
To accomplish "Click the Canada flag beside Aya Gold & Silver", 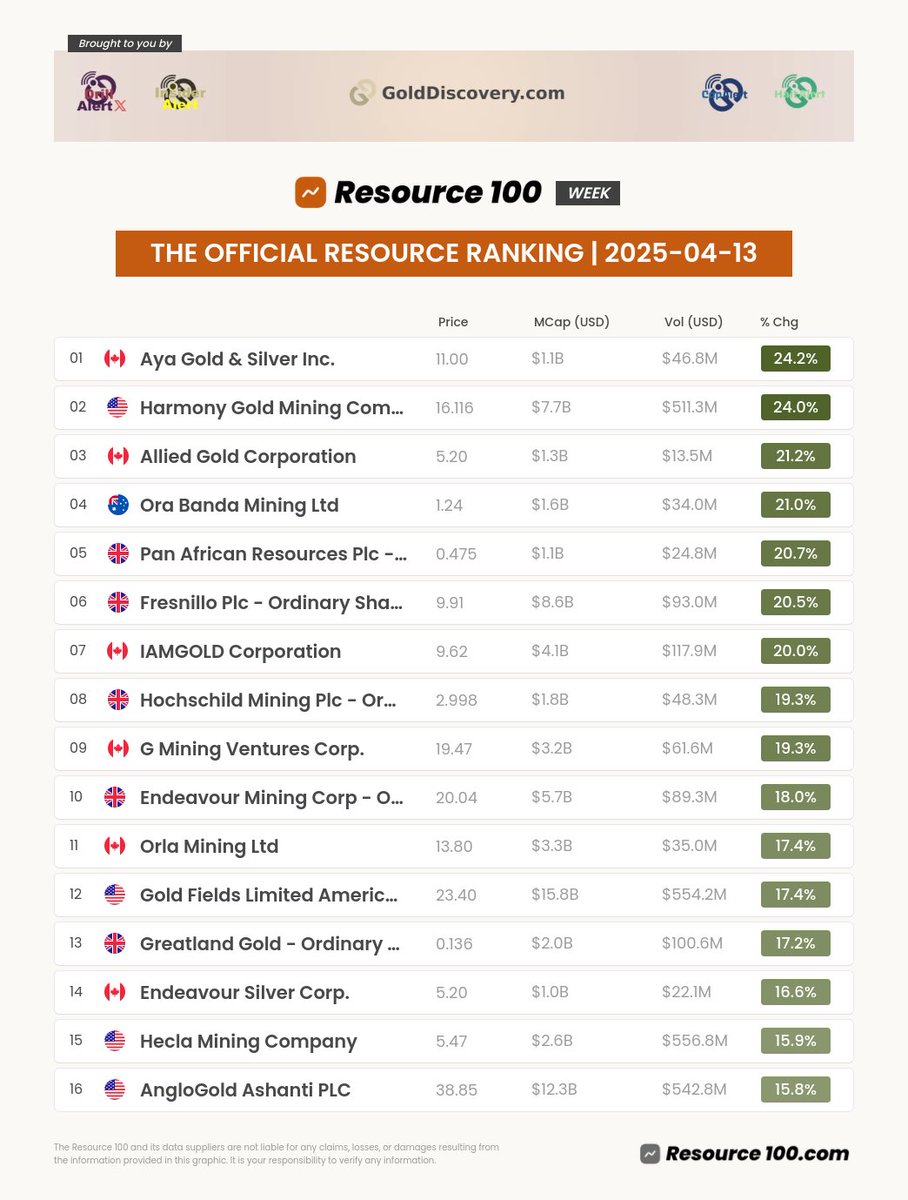I will point(115,358).
